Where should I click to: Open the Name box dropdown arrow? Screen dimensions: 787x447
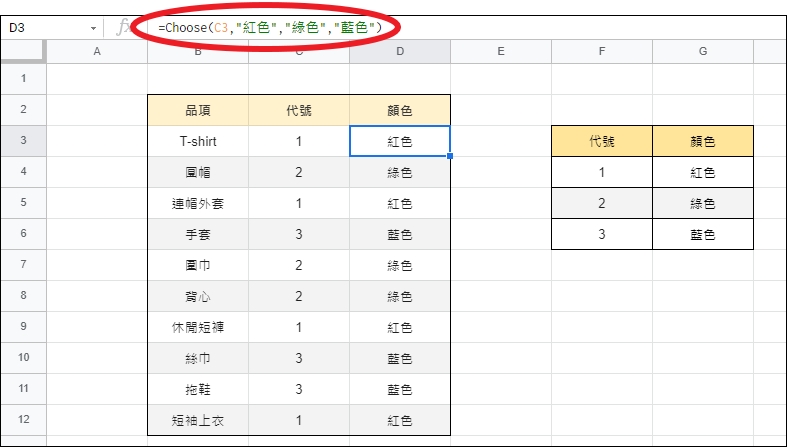[93, 29]
